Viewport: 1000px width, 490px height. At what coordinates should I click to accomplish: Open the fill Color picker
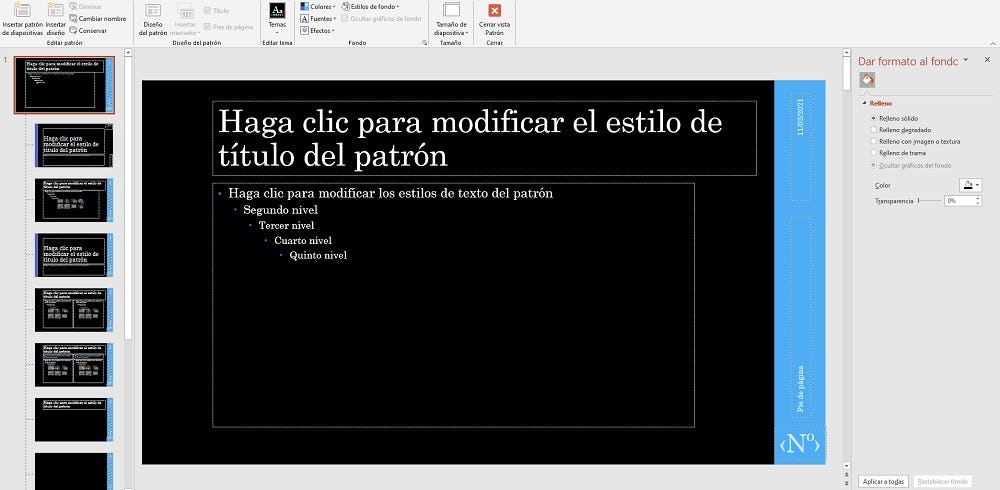click(970, 185)
